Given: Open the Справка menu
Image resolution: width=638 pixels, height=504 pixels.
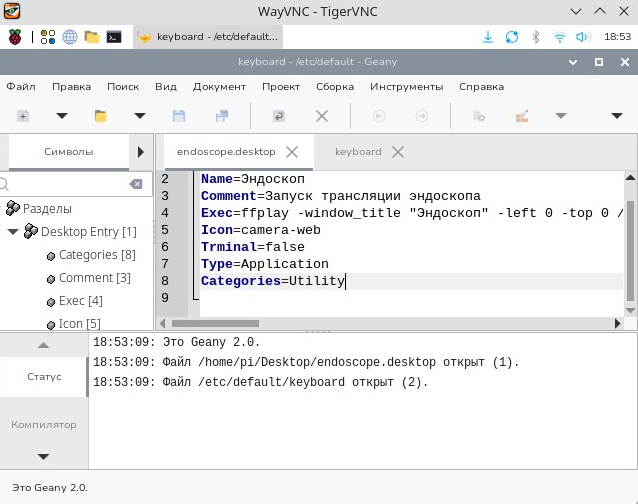Looking at the screenshot, I should pyautogui.click(x=481, y=87).
